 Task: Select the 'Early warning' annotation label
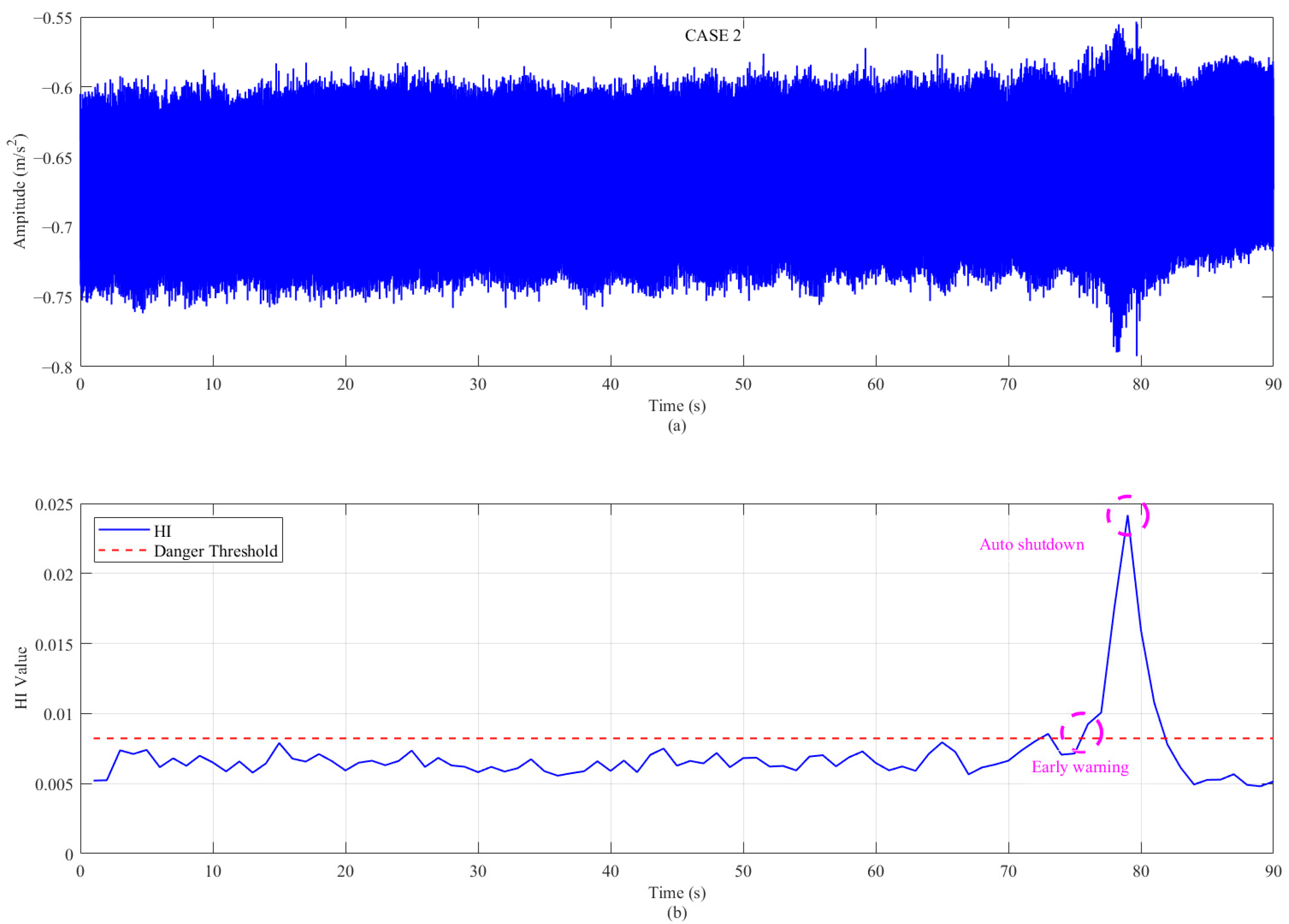pos(1080,767)
